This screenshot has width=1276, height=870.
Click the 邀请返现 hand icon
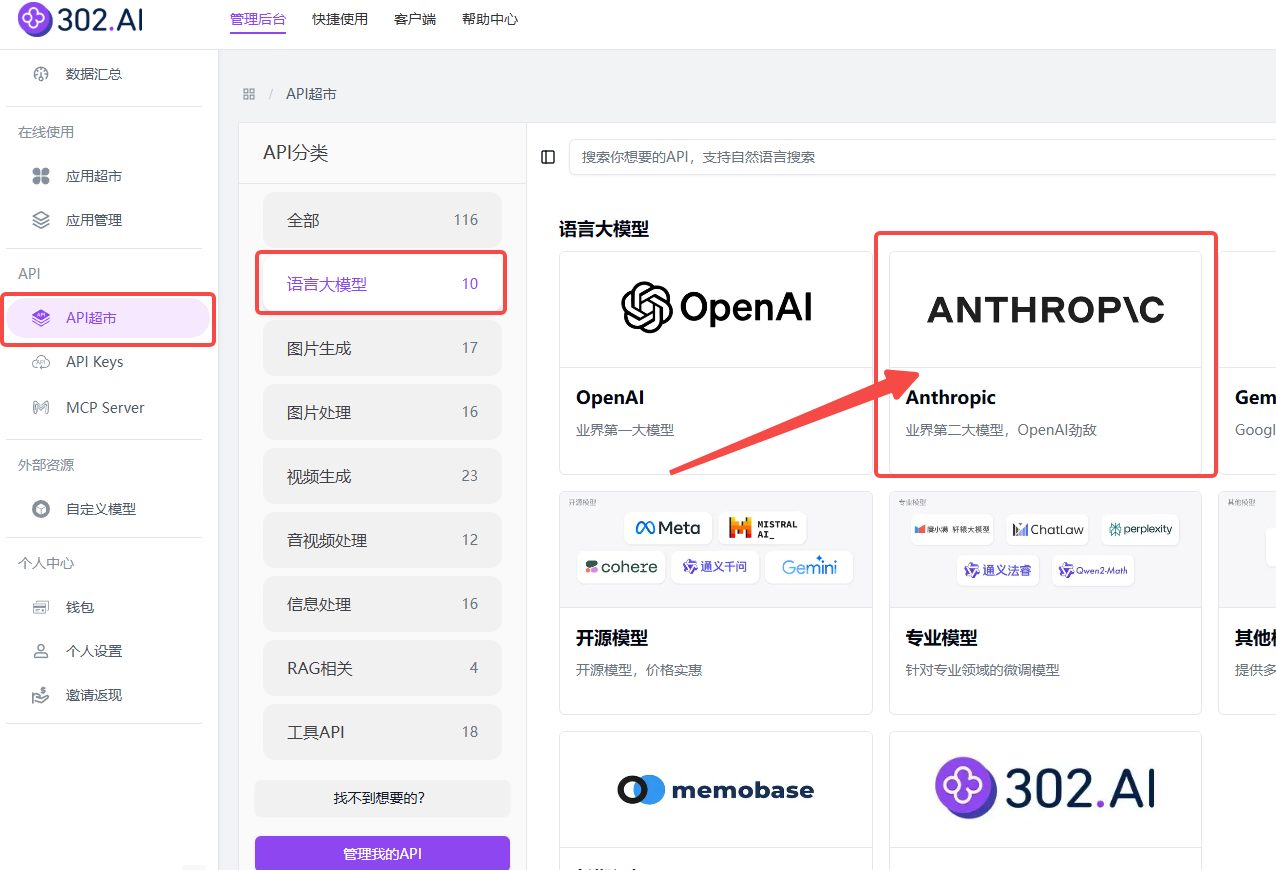[41, 695]
